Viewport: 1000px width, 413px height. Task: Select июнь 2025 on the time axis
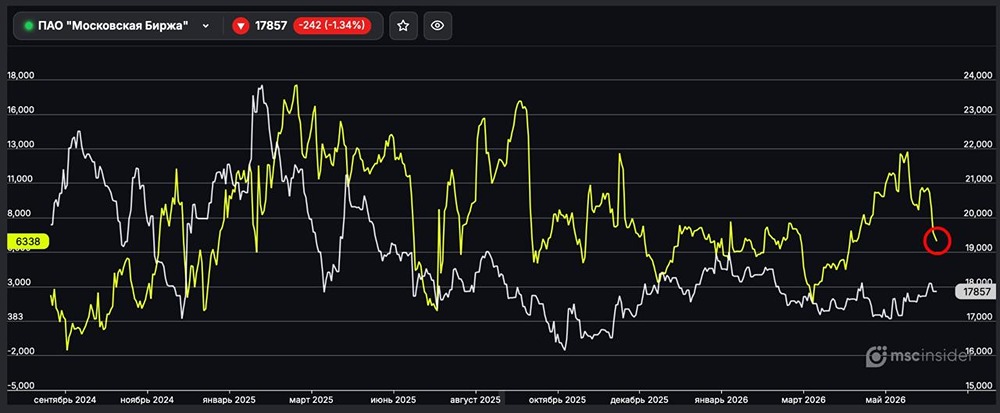pos(393,400)
